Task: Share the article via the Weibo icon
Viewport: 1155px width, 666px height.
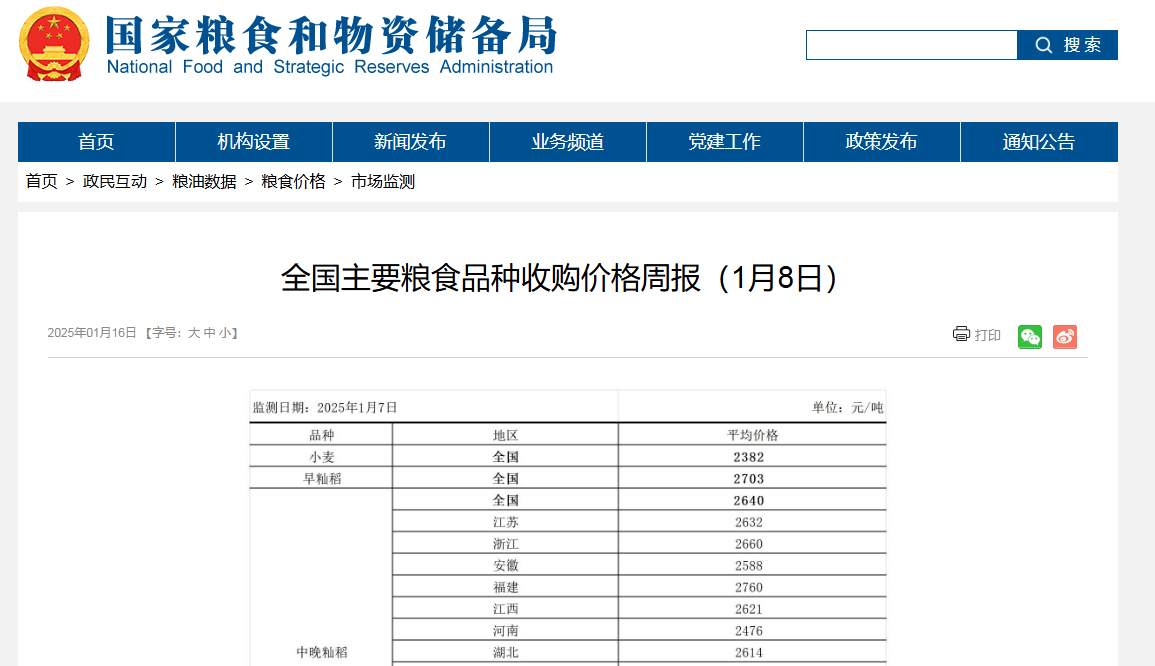Action: (x=1064, y=336)
